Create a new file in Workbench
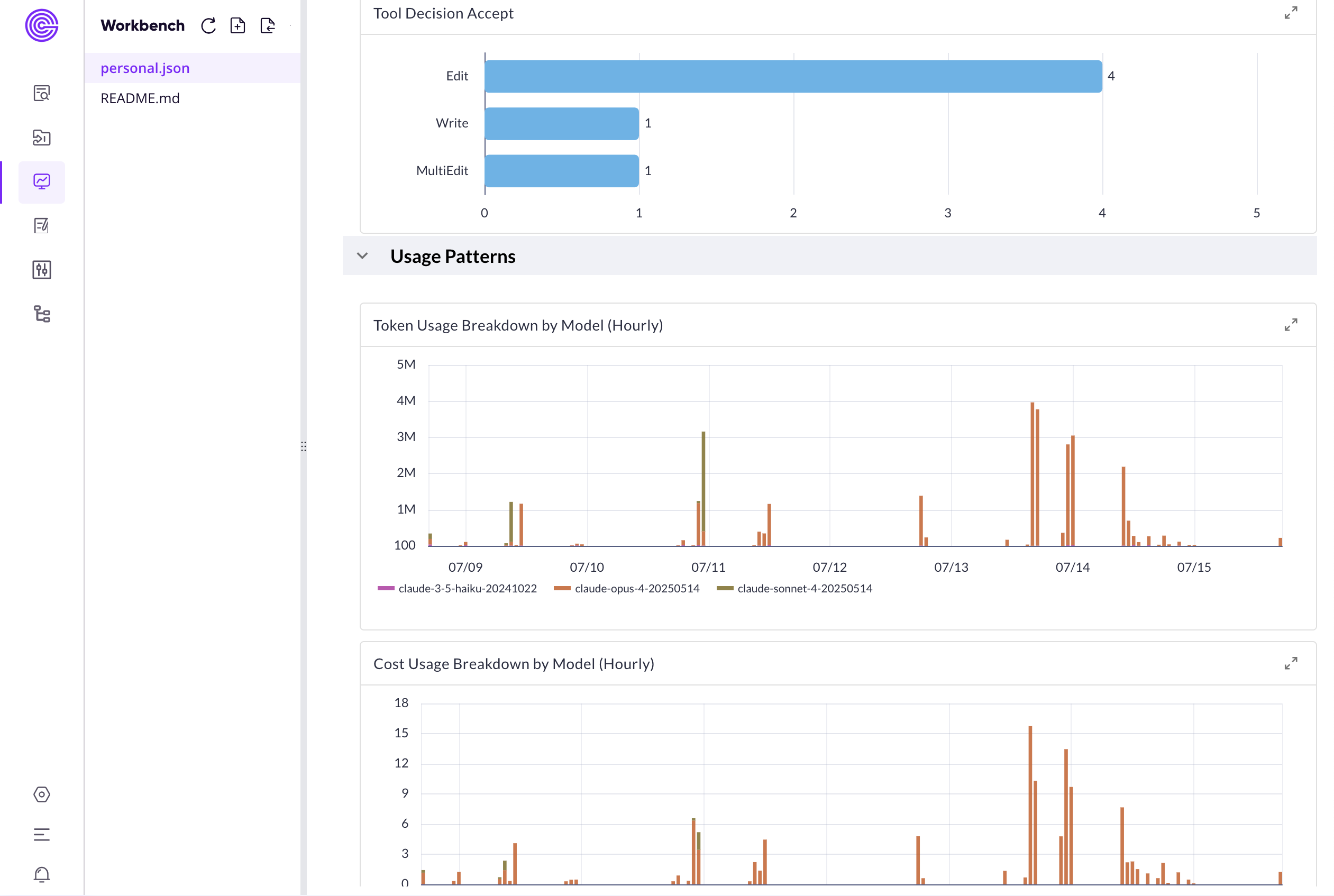The height and width of the screenshot is (896, 1334). coord(237,25)
